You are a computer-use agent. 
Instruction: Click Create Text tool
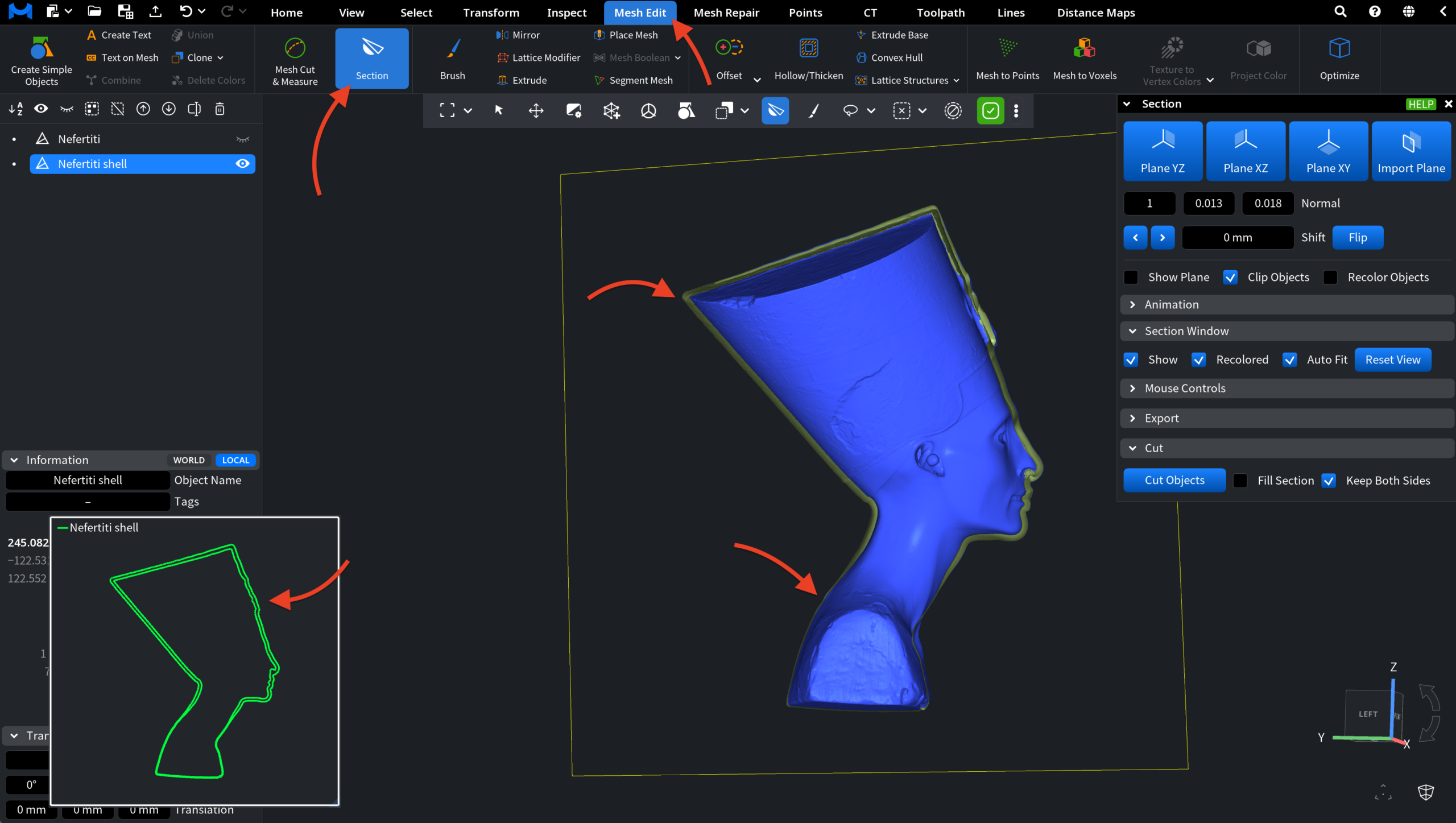[x=118, y=35]
